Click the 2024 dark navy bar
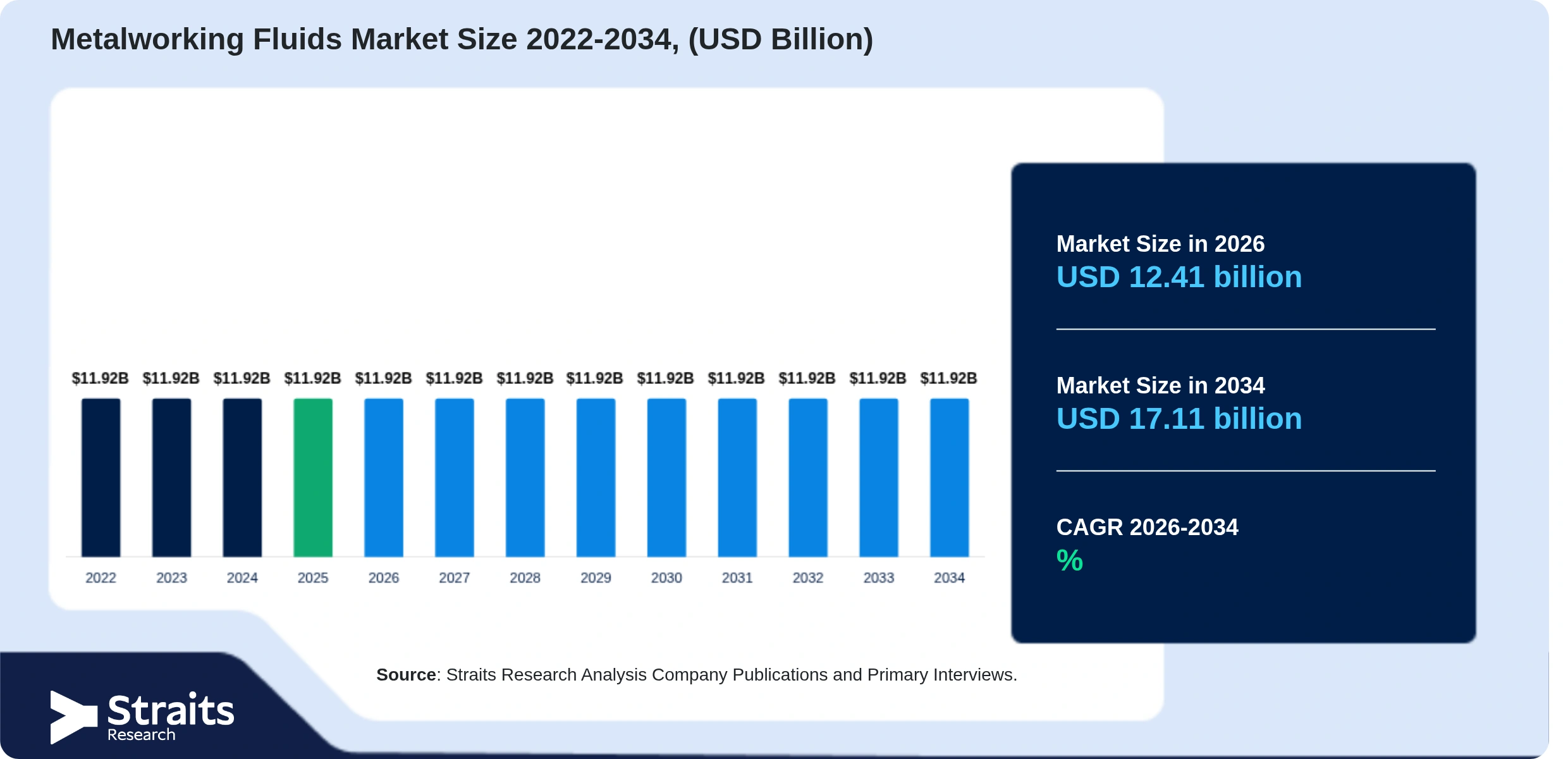 [x=242, y=478]
